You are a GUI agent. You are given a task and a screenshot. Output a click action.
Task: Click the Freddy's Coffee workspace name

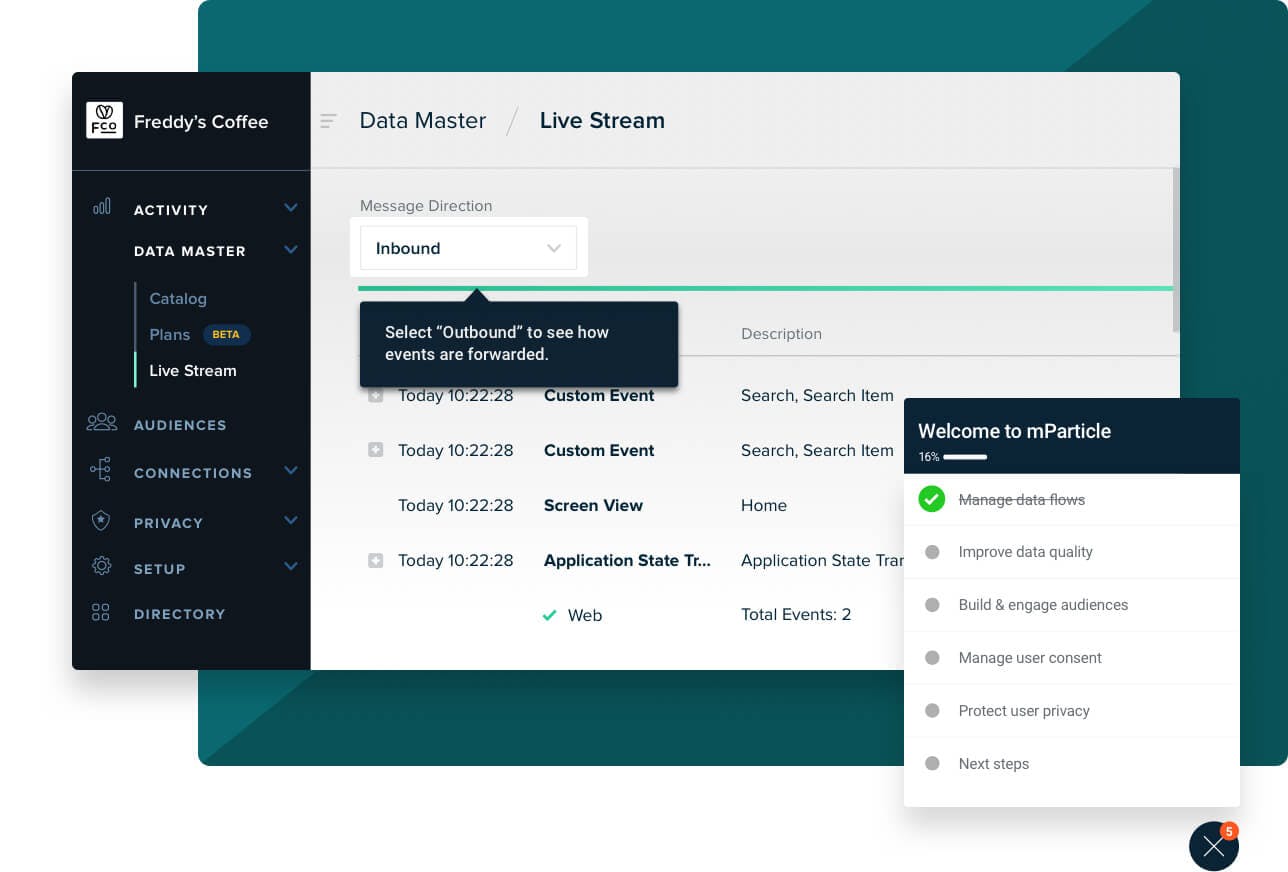[201, 122]
